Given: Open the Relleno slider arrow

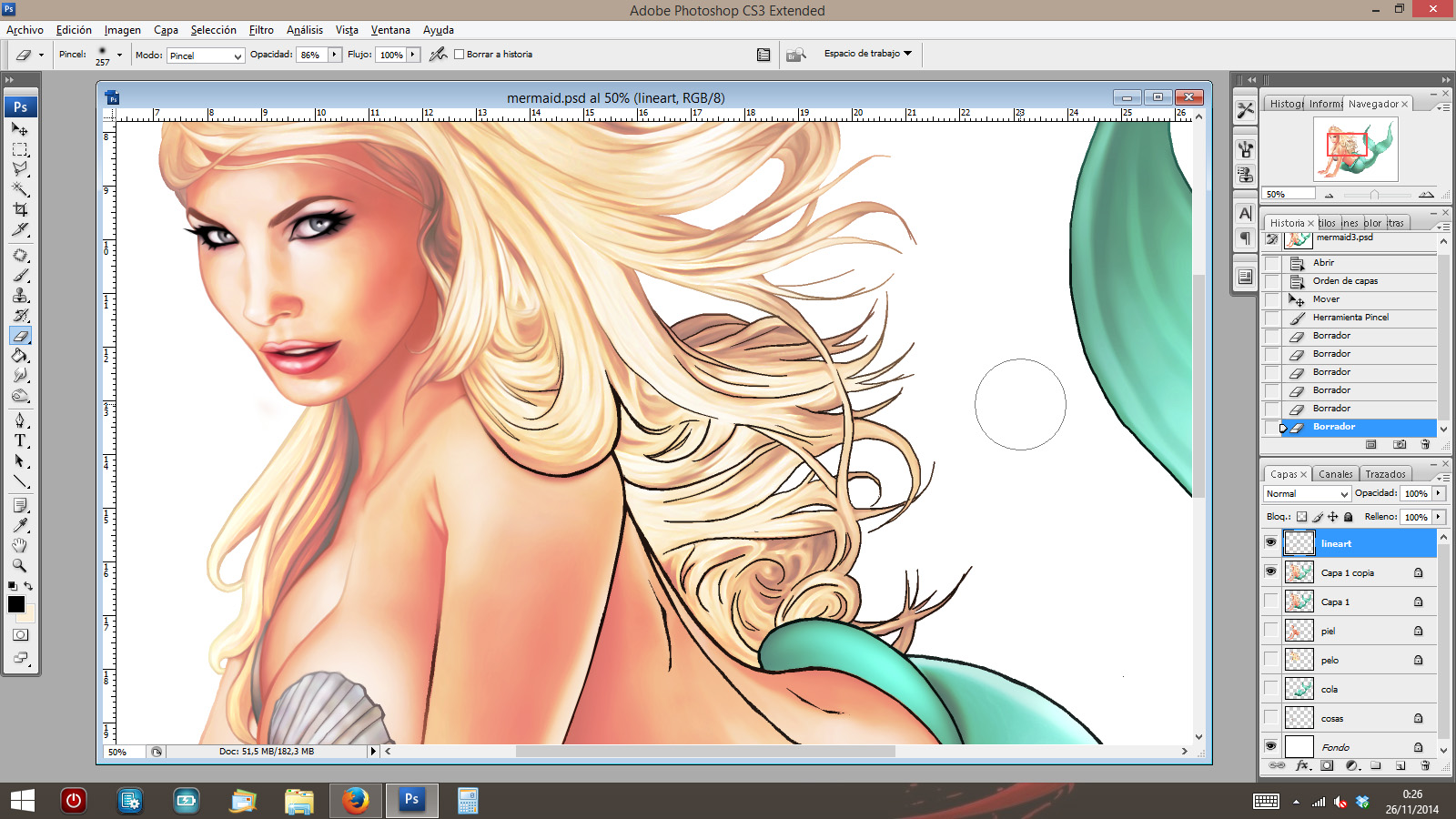Looking at the screenshot, I should point(1439,517).
